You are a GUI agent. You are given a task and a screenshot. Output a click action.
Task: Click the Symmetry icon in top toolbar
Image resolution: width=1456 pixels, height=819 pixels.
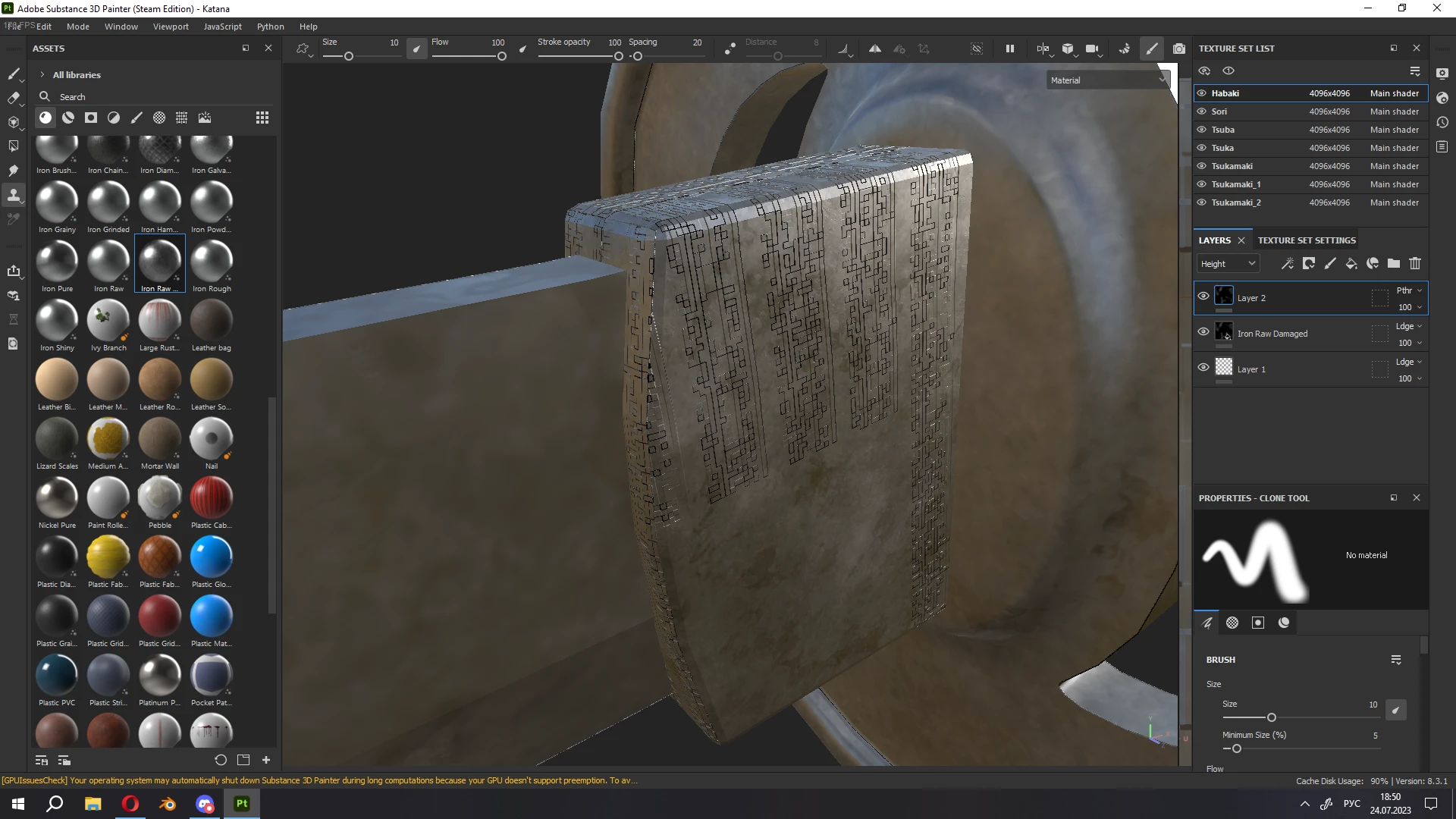pos(874,49)
